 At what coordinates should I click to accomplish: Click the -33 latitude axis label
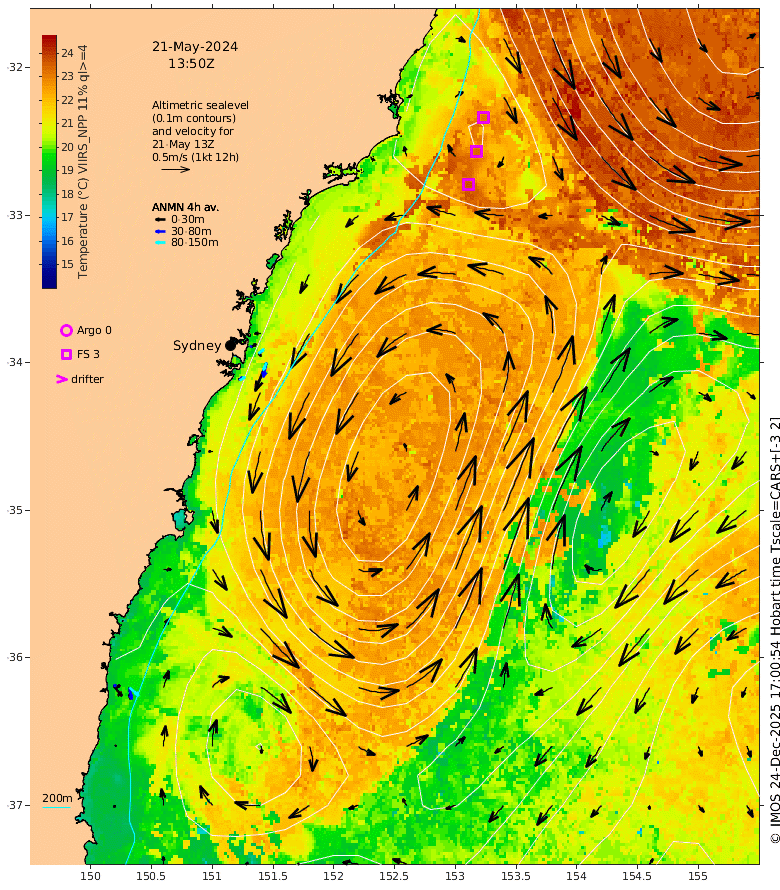coord(15,215)
